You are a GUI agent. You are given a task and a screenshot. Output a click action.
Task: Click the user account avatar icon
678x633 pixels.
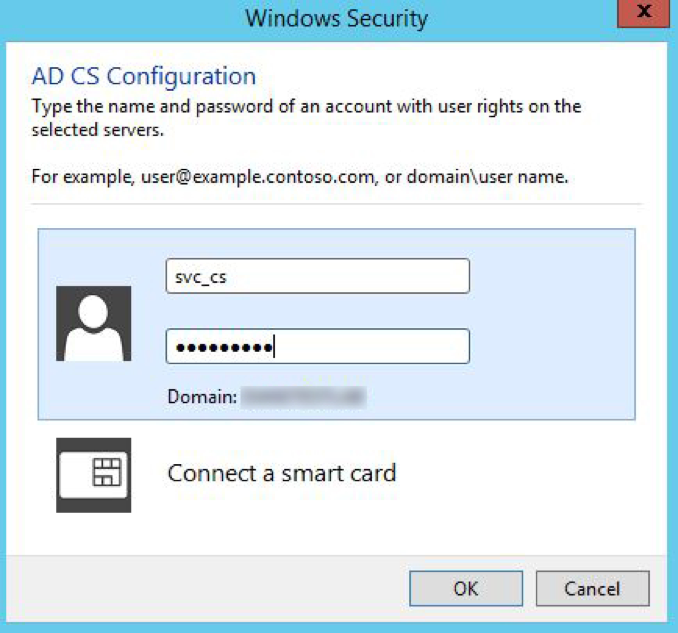93,323
